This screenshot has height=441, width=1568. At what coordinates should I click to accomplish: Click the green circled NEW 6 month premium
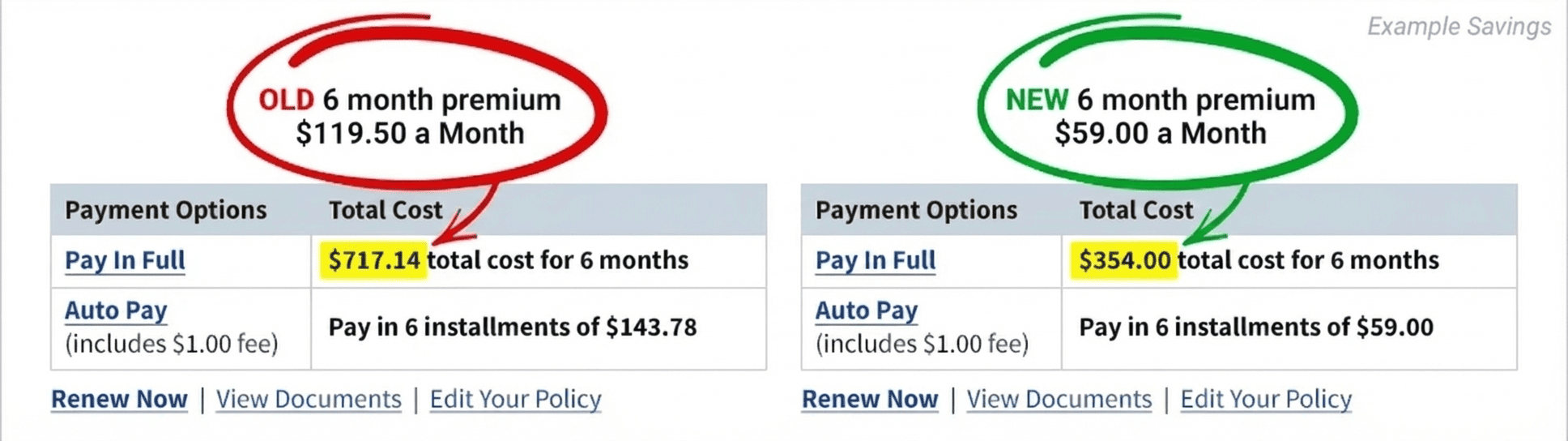pyautogui.click(x=1160, y=116)
